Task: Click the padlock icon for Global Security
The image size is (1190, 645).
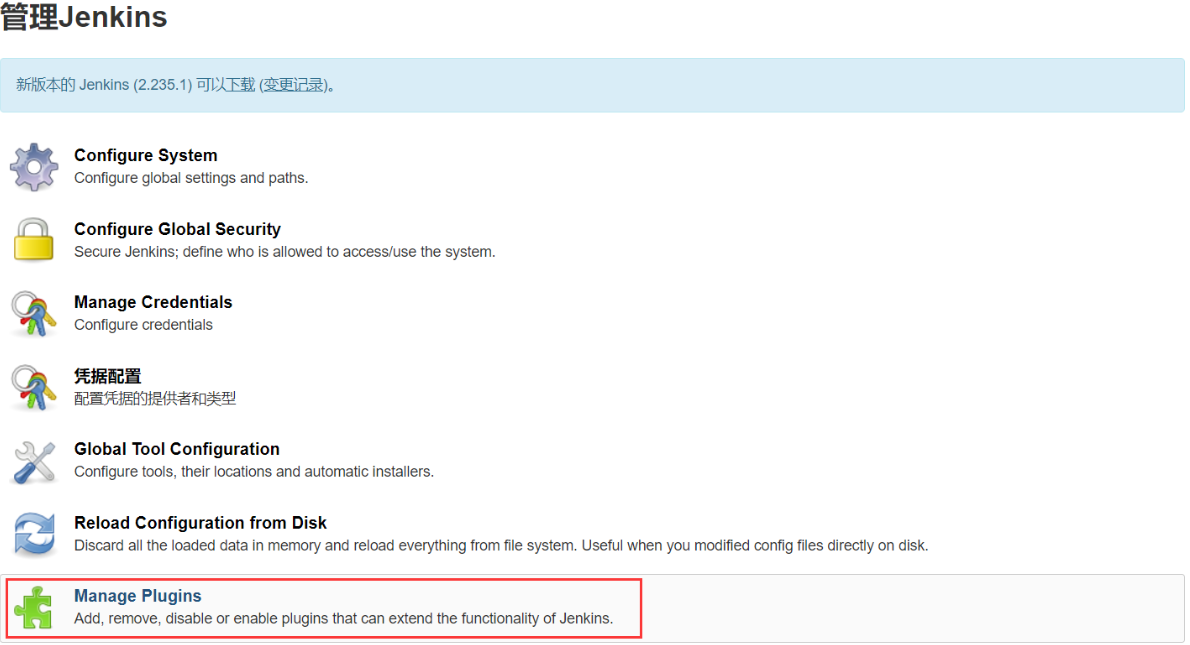Action: [x=34, y=240]
